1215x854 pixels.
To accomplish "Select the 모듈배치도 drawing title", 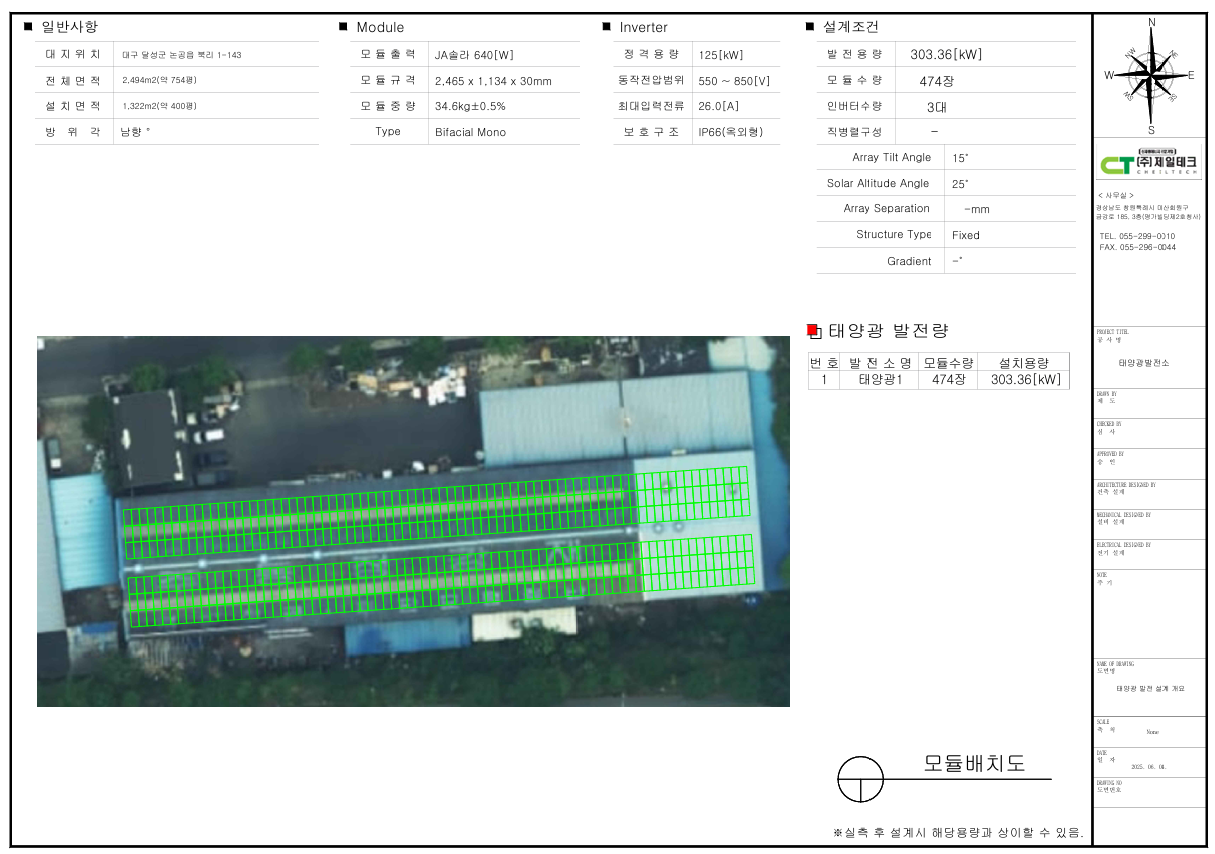I will (974, 764).
